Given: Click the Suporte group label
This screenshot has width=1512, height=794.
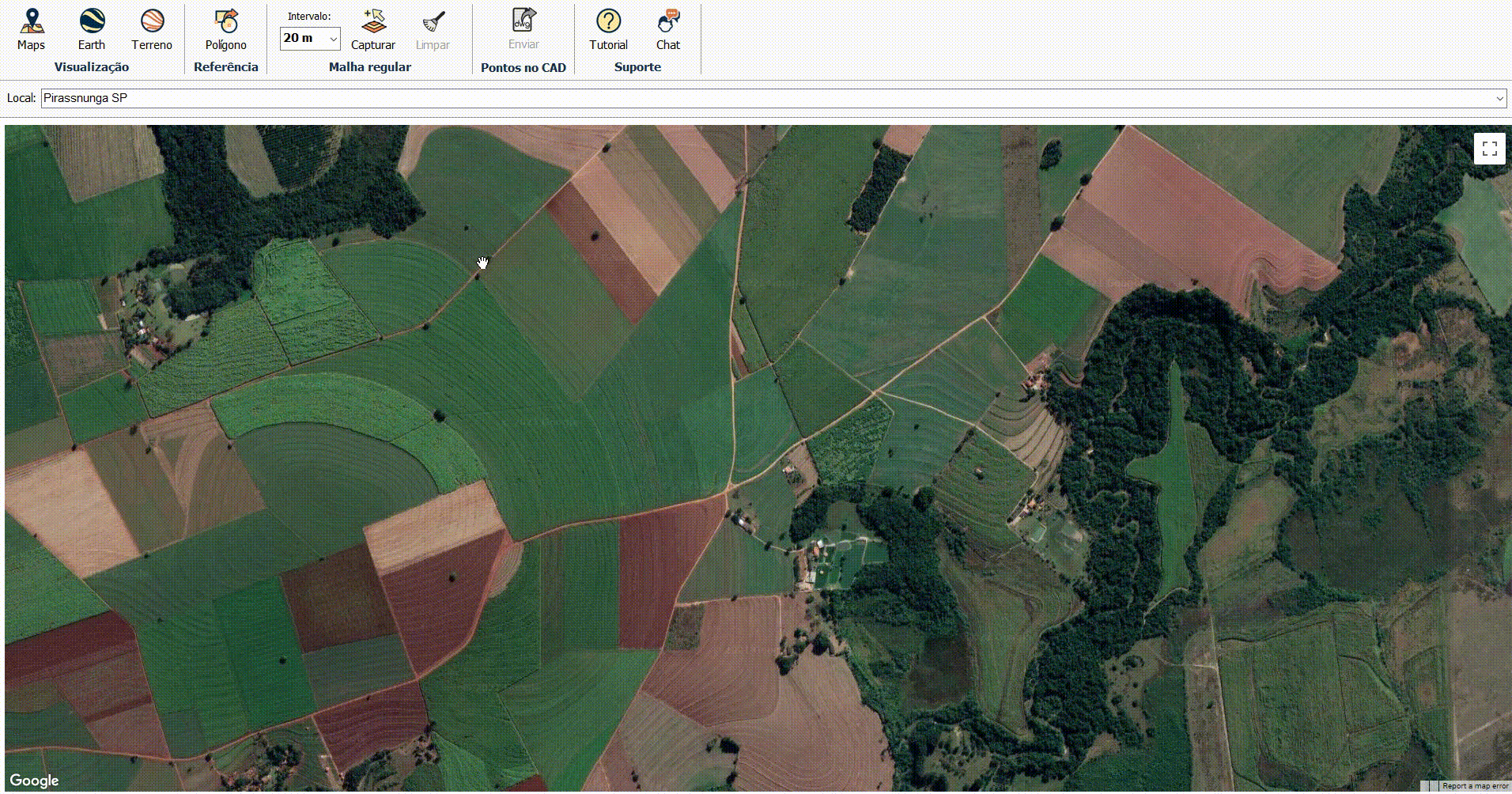Looking at the screenshot, I should 637,67.
